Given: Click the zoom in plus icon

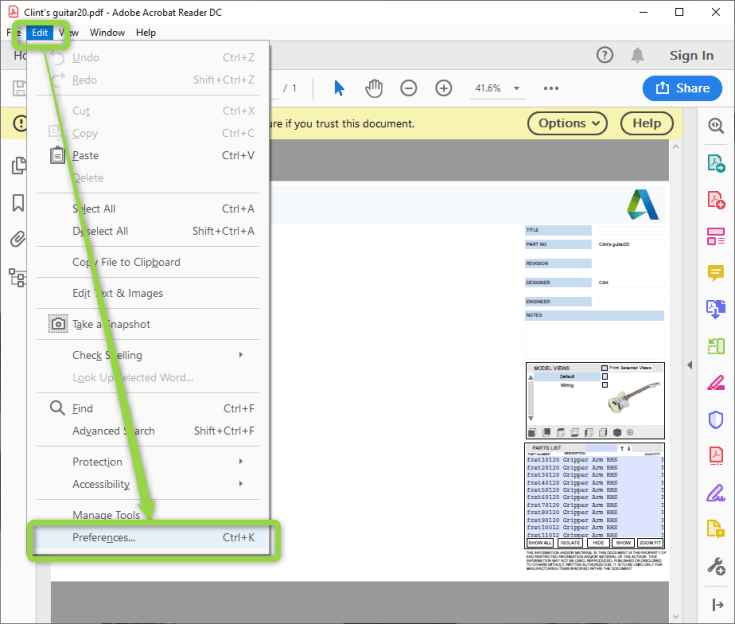Looking at the screenshot, I should 443,88.
